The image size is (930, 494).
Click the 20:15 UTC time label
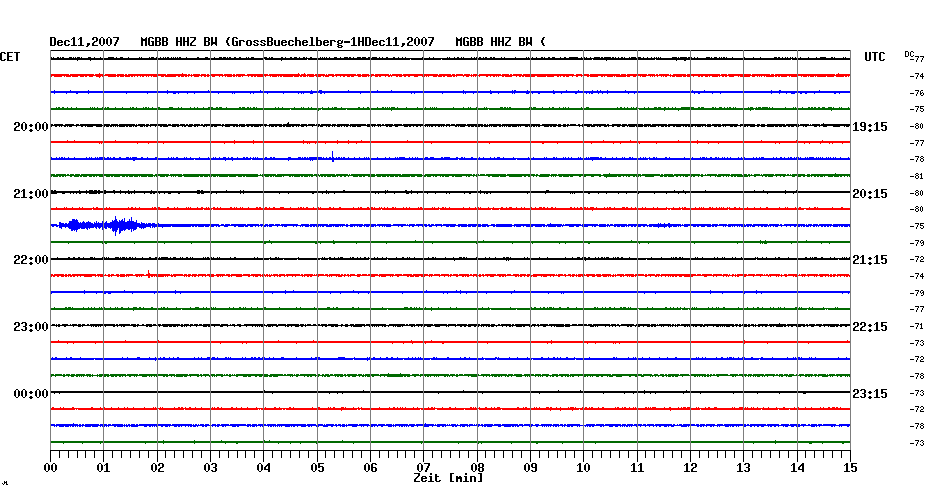coord(870,194)
